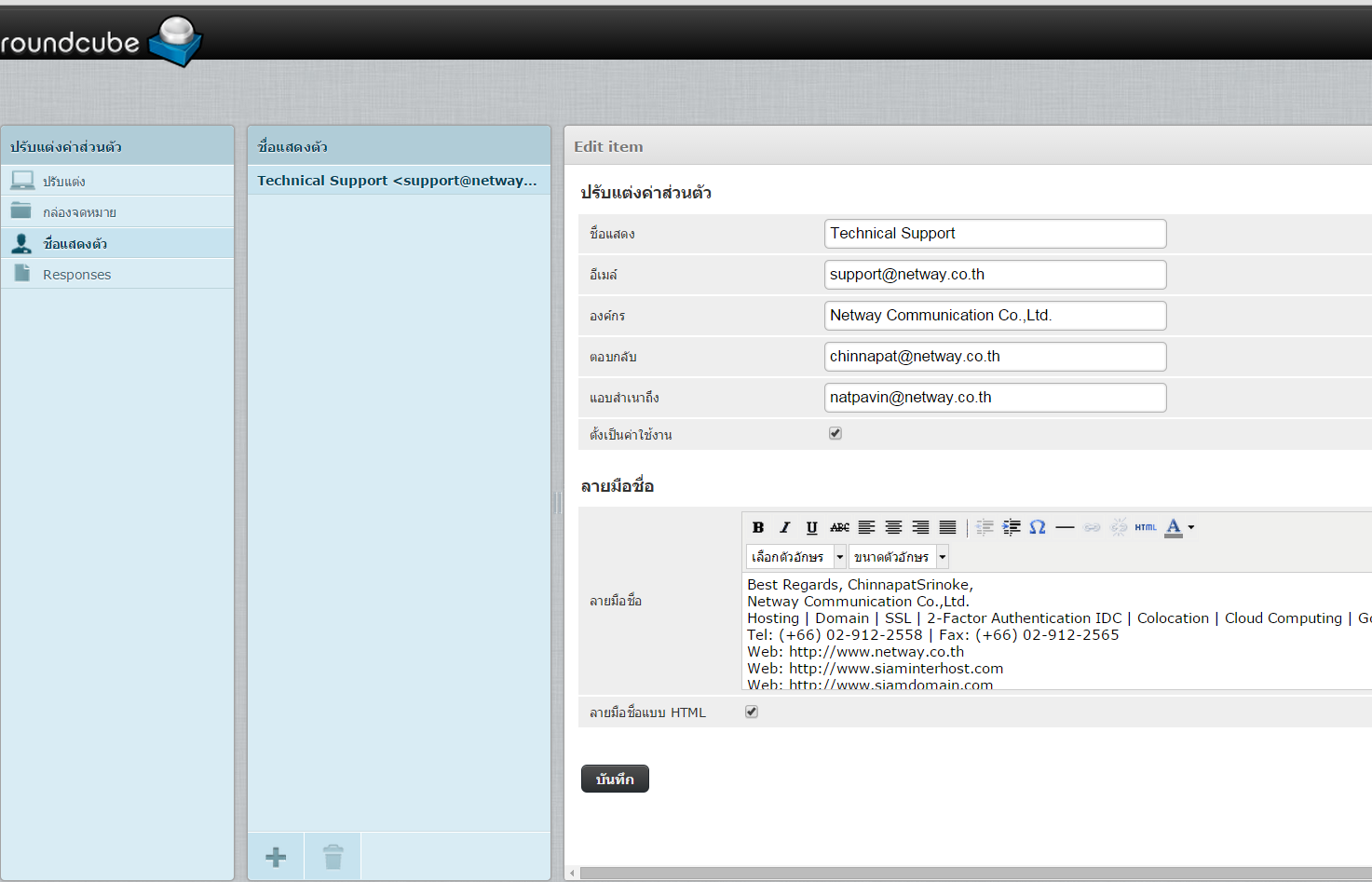Viewport: 1372px width, 882px height.
Task: Expand the text color picker arrow
Action: point(1191,527)
